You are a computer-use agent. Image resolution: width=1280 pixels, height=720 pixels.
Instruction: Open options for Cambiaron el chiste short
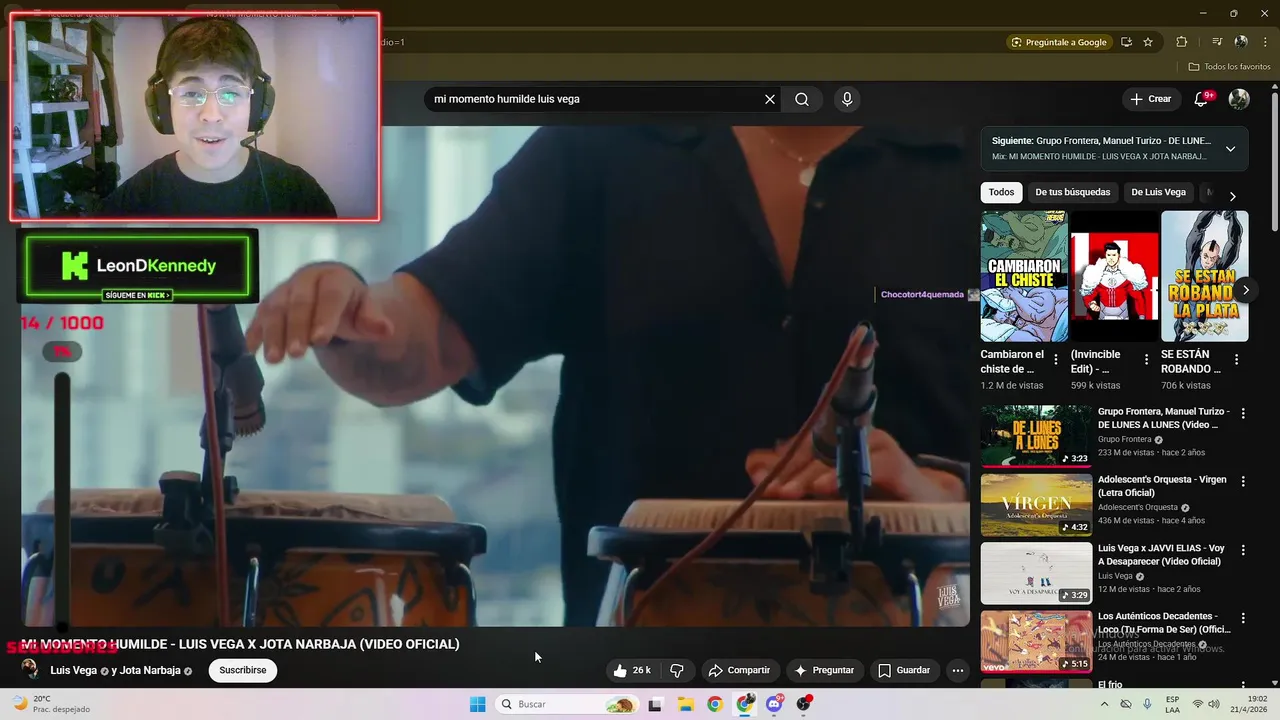pos(1056,360)
